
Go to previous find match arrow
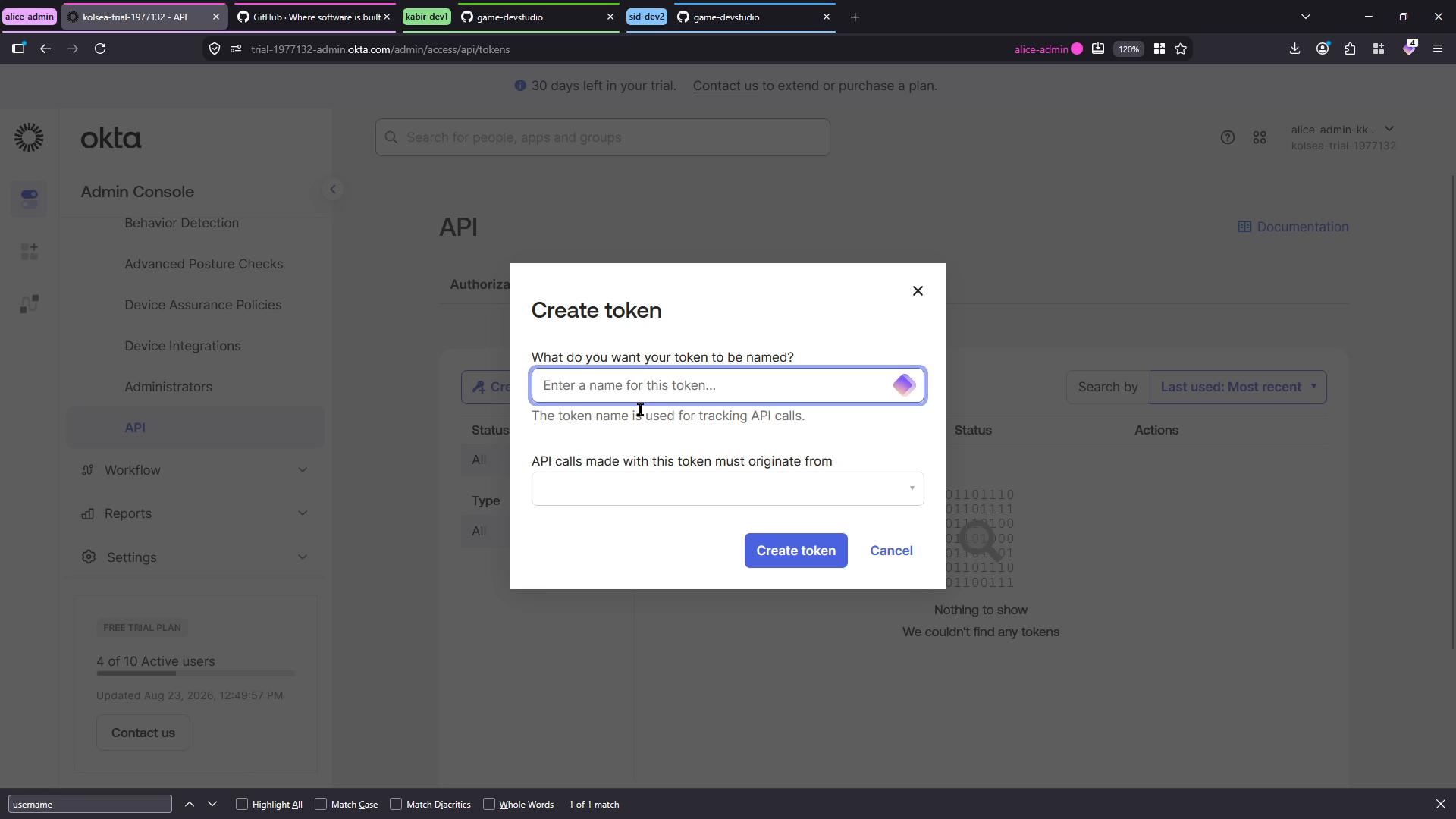[190, 804]
